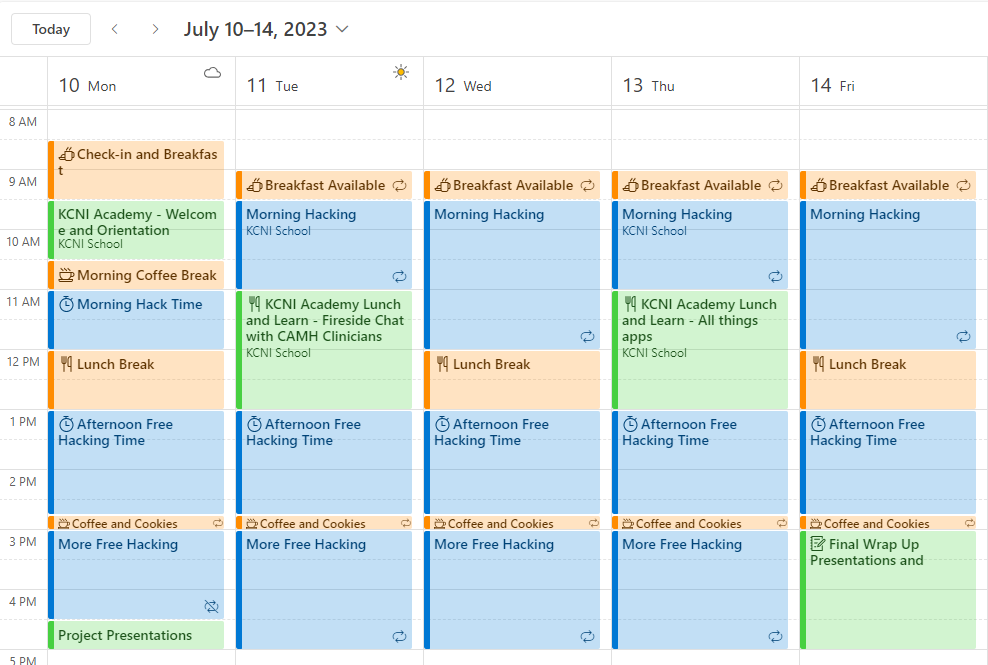988x665 pixels.
Task: Open the KCNI Academy Welcome and Orientation event
Action: (137, 229)
